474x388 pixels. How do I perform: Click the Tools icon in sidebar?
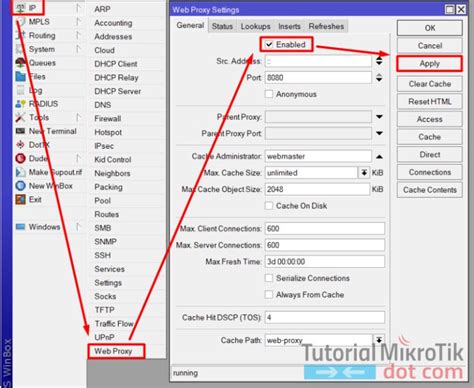pos(20,117)
